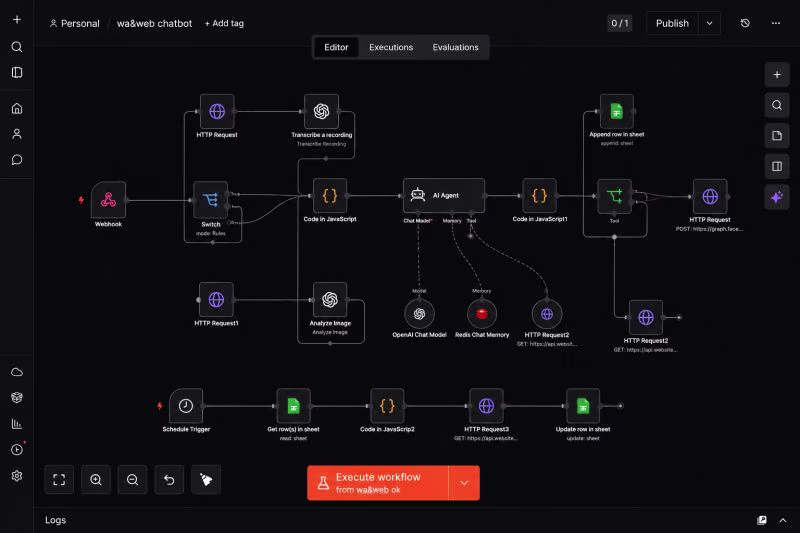This screenshot has width=800, height=533.
Task: Expand Execute workflow trigger options
Action: pyautogui.click(x=464, y=483)
